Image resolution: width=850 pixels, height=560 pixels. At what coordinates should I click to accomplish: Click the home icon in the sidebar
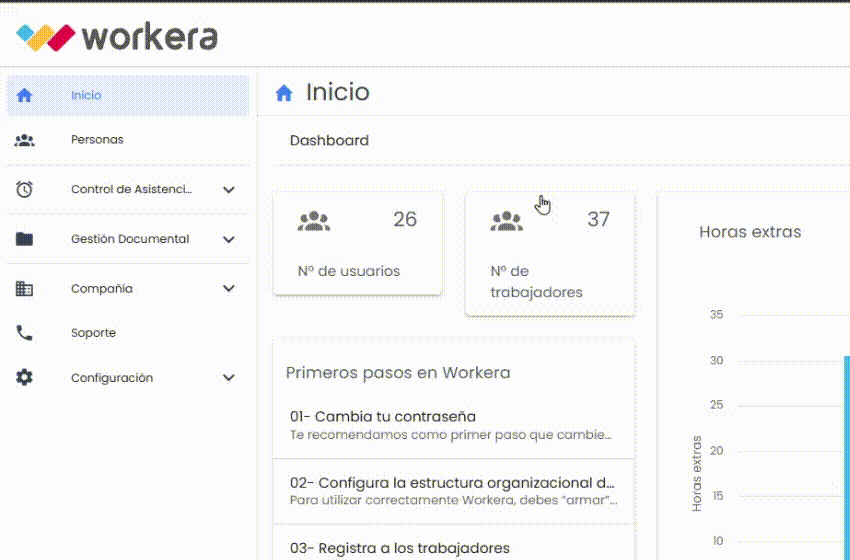pos(25,96)
